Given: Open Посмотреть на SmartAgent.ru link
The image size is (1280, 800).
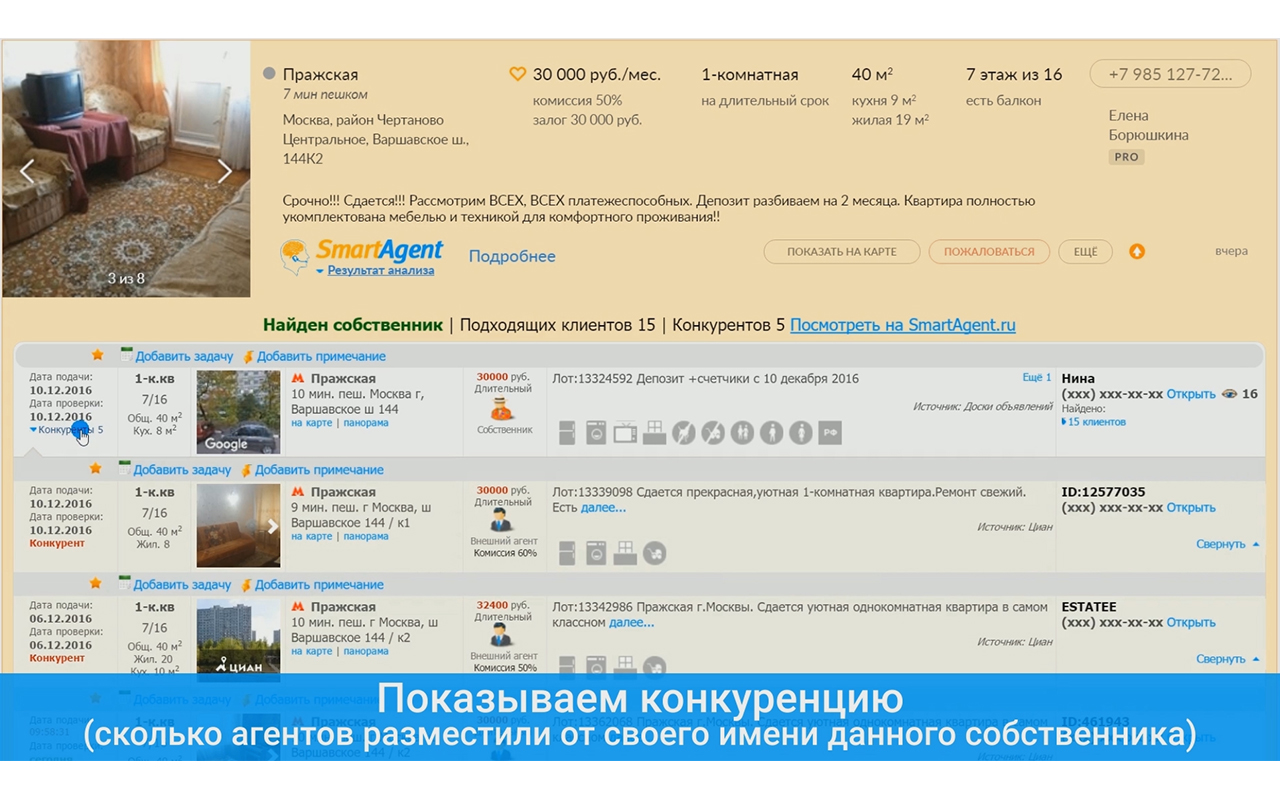Looking at the screenshot, I should click(x=903, y=325).
